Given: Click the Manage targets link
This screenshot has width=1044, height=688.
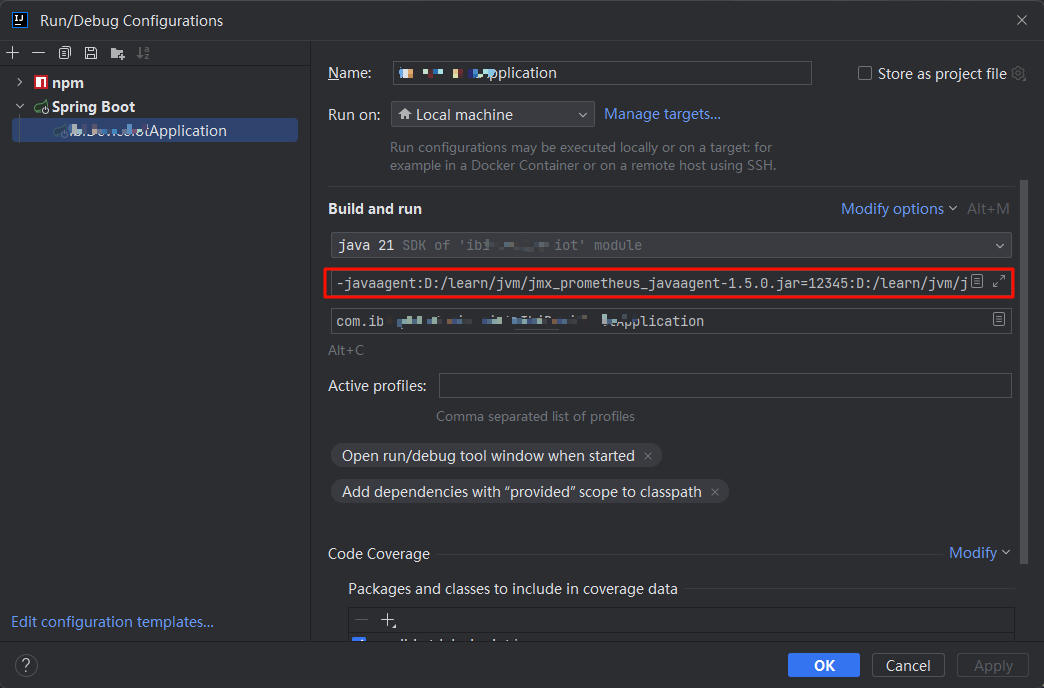Looking at the screenshot, I should (662, 114).
